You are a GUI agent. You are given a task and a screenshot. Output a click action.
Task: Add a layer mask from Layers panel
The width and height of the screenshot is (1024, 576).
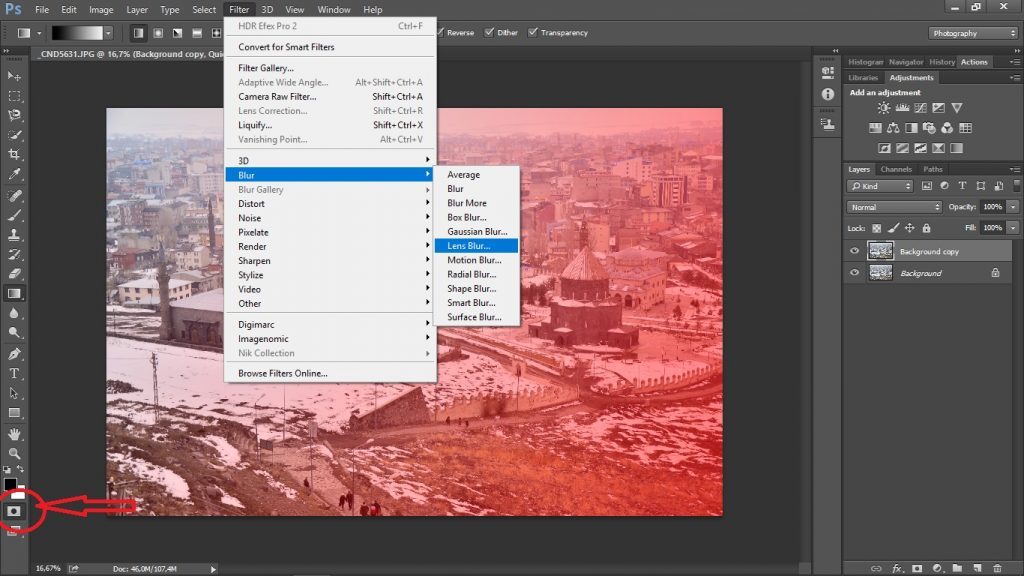pos(916,568)
